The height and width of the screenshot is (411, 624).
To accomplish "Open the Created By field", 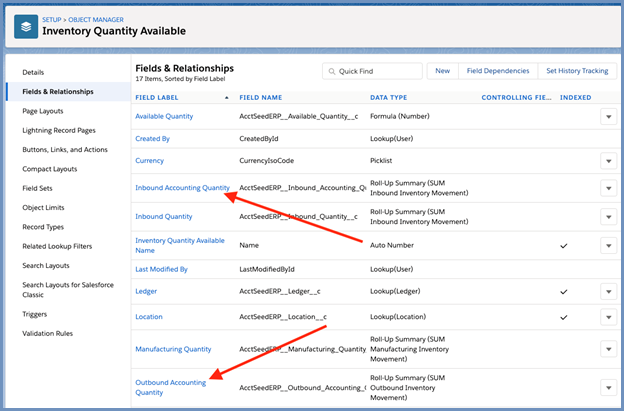I will tap(152, 139).
